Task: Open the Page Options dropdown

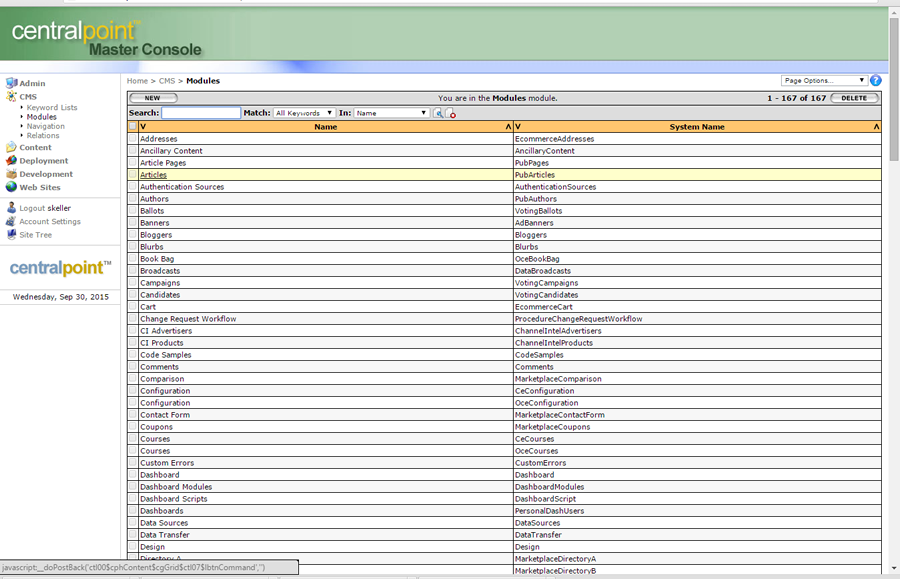Action: point(824,81)
